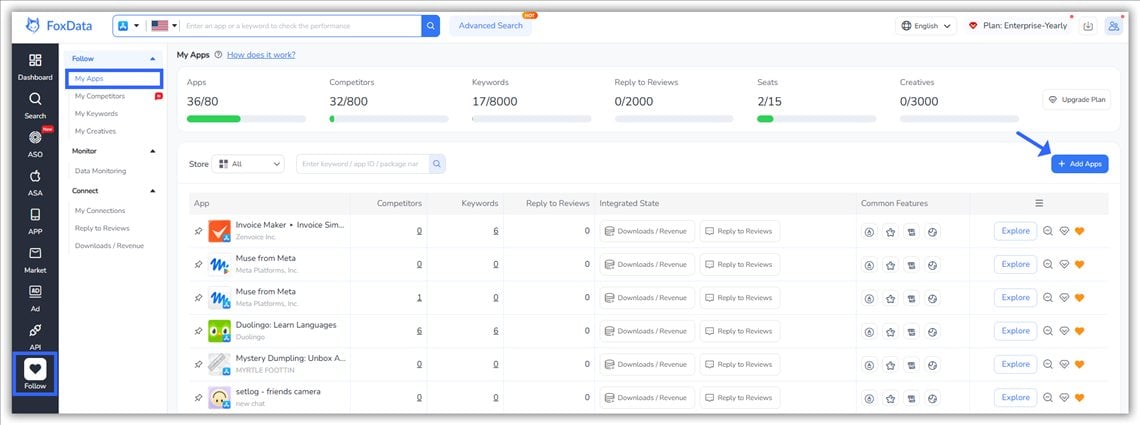Image resolution: width=1140 pixels, height=425 pixels.
Task: Open the Follow sidebar section
Action: pyautogui.click(x=35, y=374)
